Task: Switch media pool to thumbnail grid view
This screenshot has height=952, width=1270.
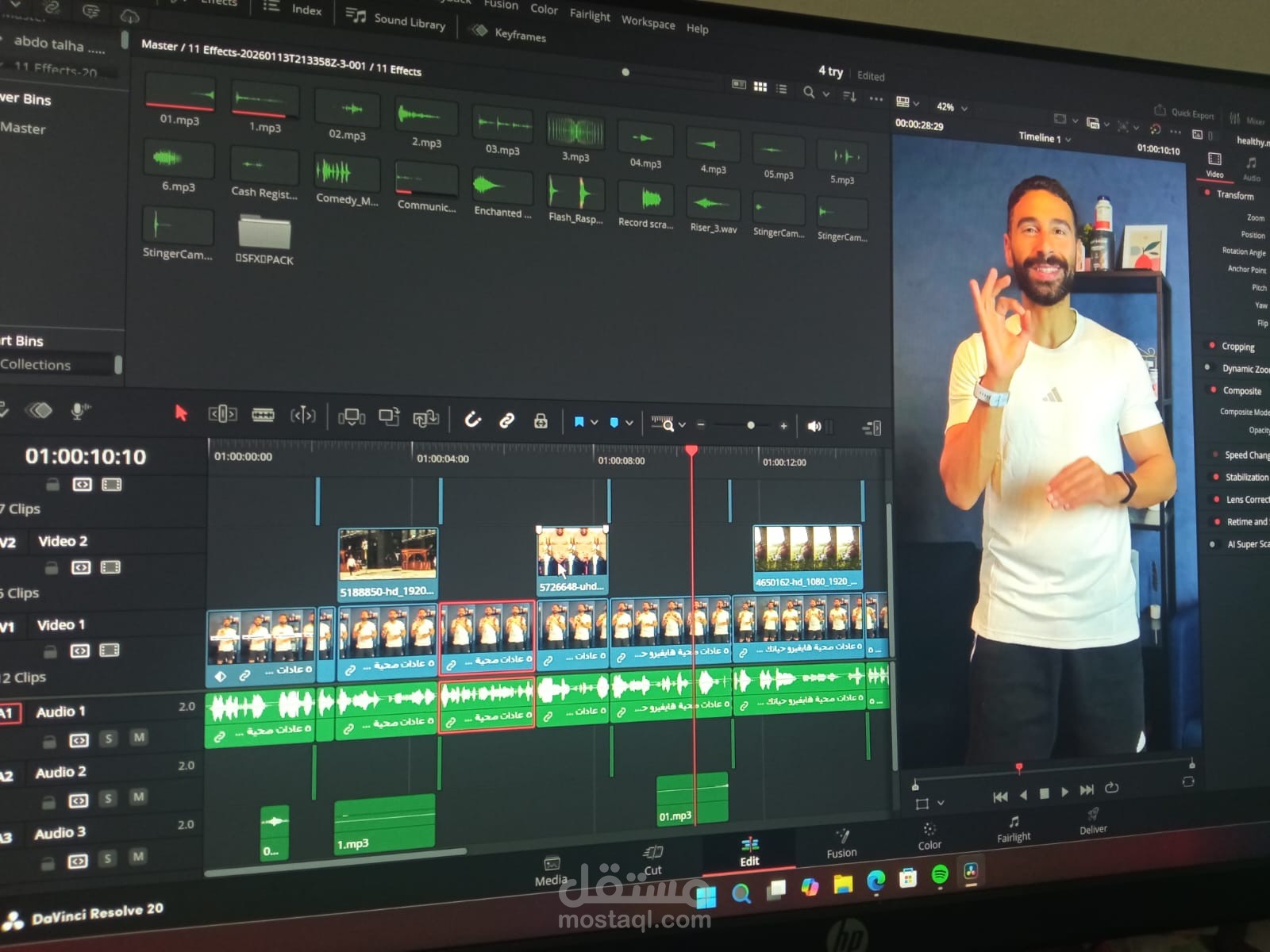Action: (760, 86)
